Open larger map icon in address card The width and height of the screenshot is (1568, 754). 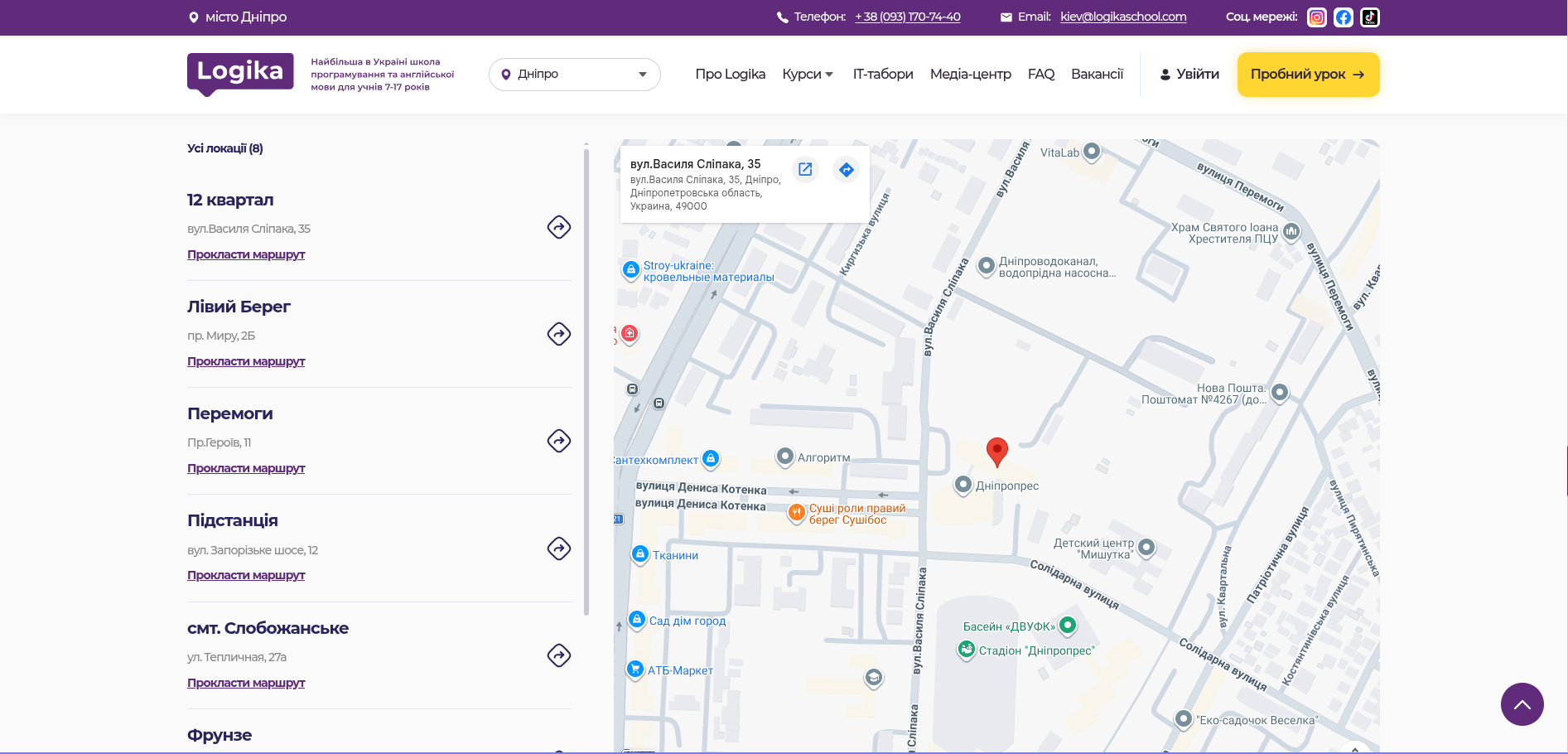point(805,169)
